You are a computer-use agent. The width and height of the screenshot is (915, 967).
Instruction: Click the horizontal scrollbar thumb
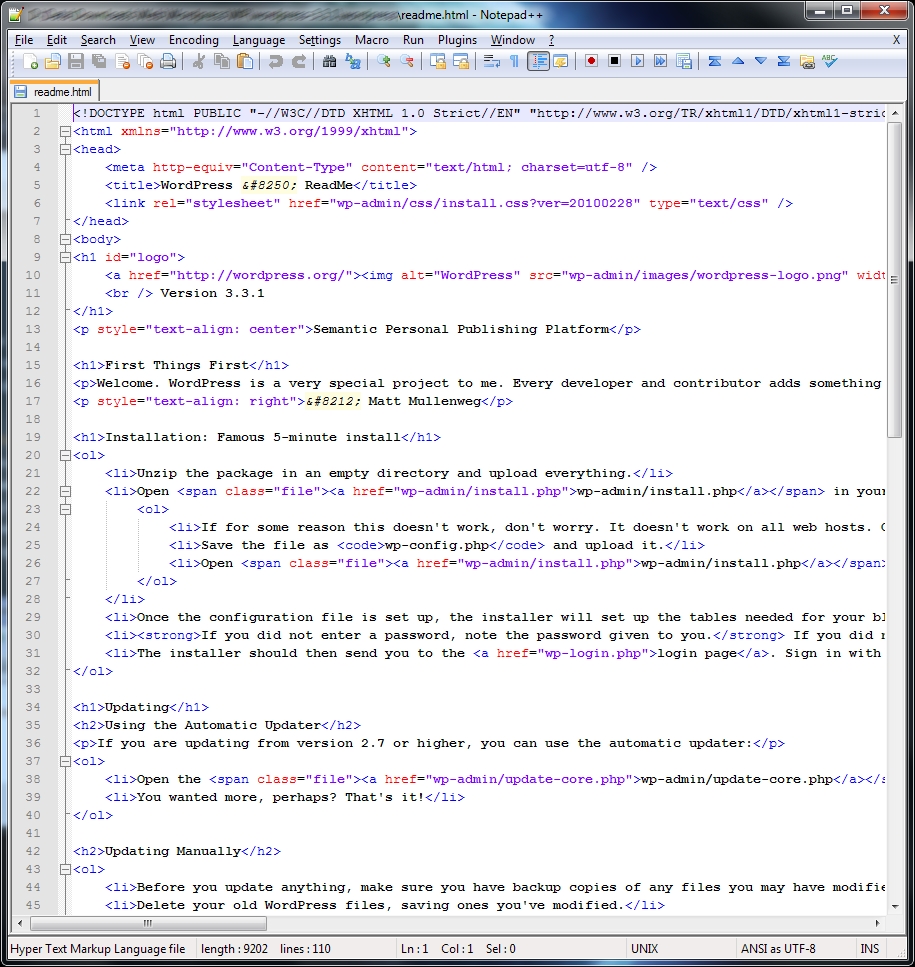tap(148, 923)
